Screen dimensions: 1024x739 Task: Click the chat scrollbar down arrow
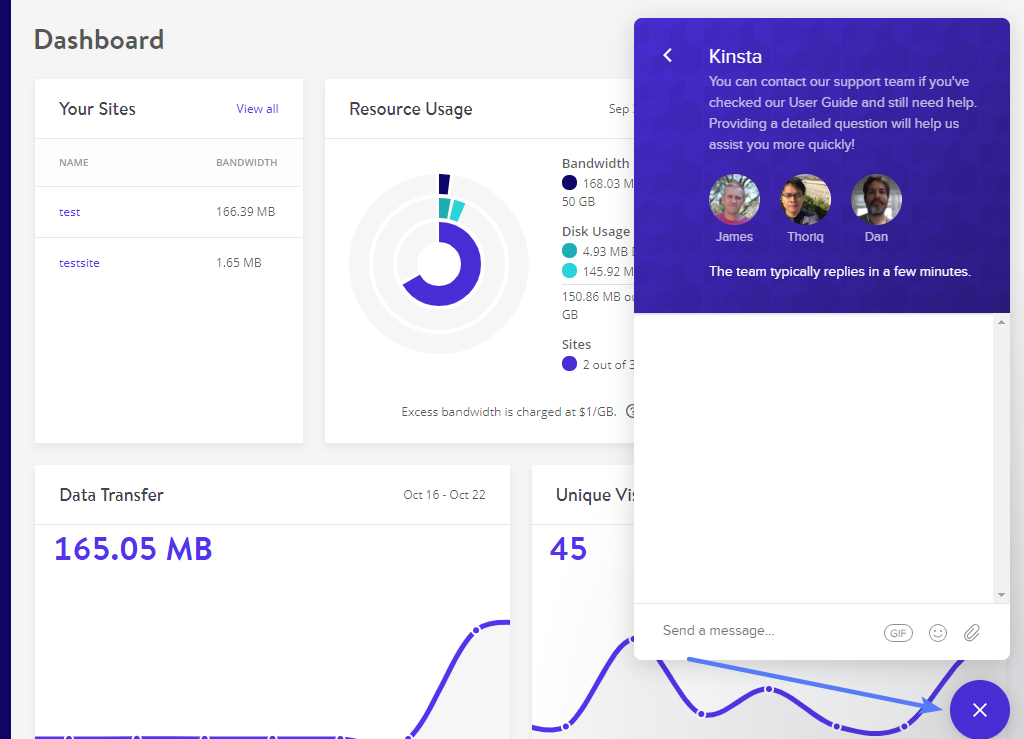1001,595
